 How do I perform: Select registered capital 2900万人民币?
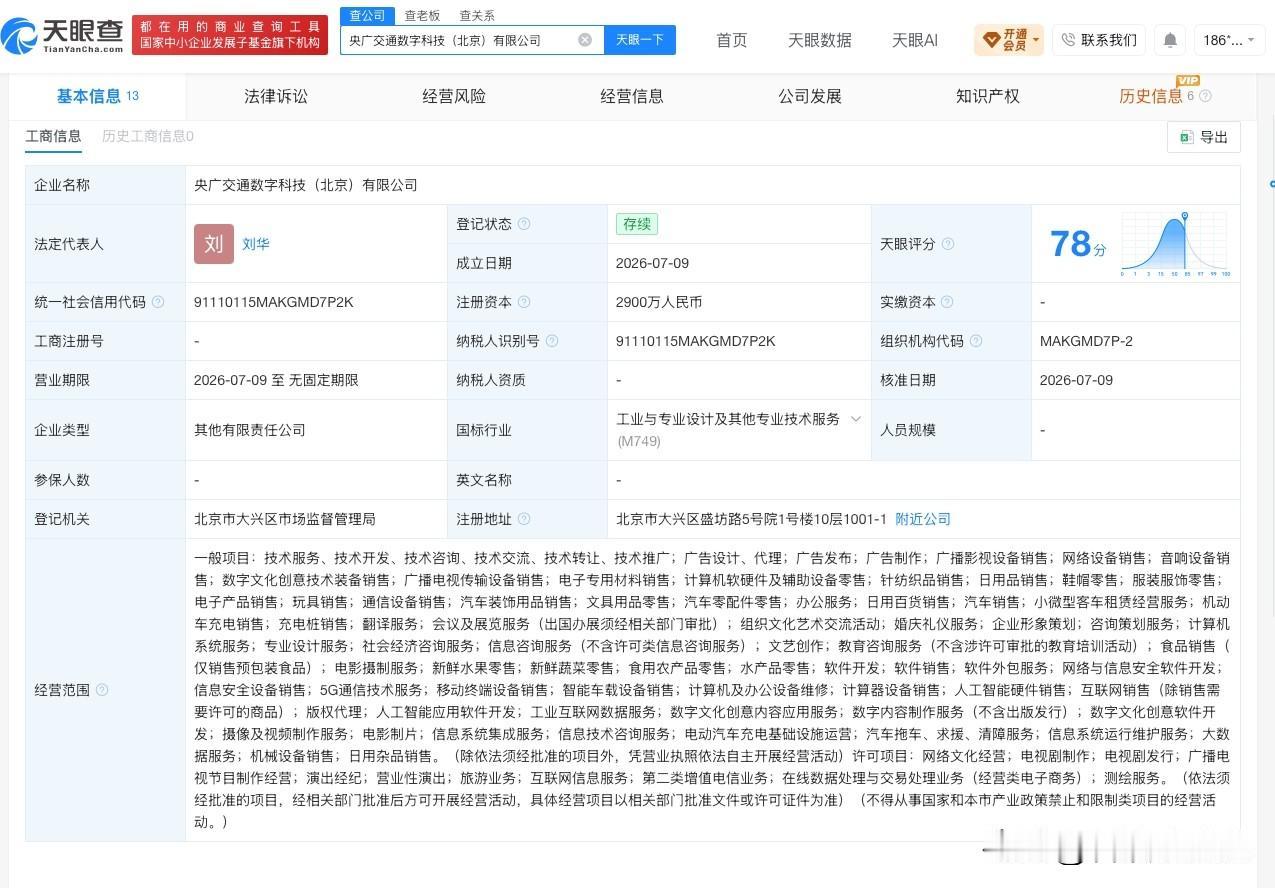[659, 302]
